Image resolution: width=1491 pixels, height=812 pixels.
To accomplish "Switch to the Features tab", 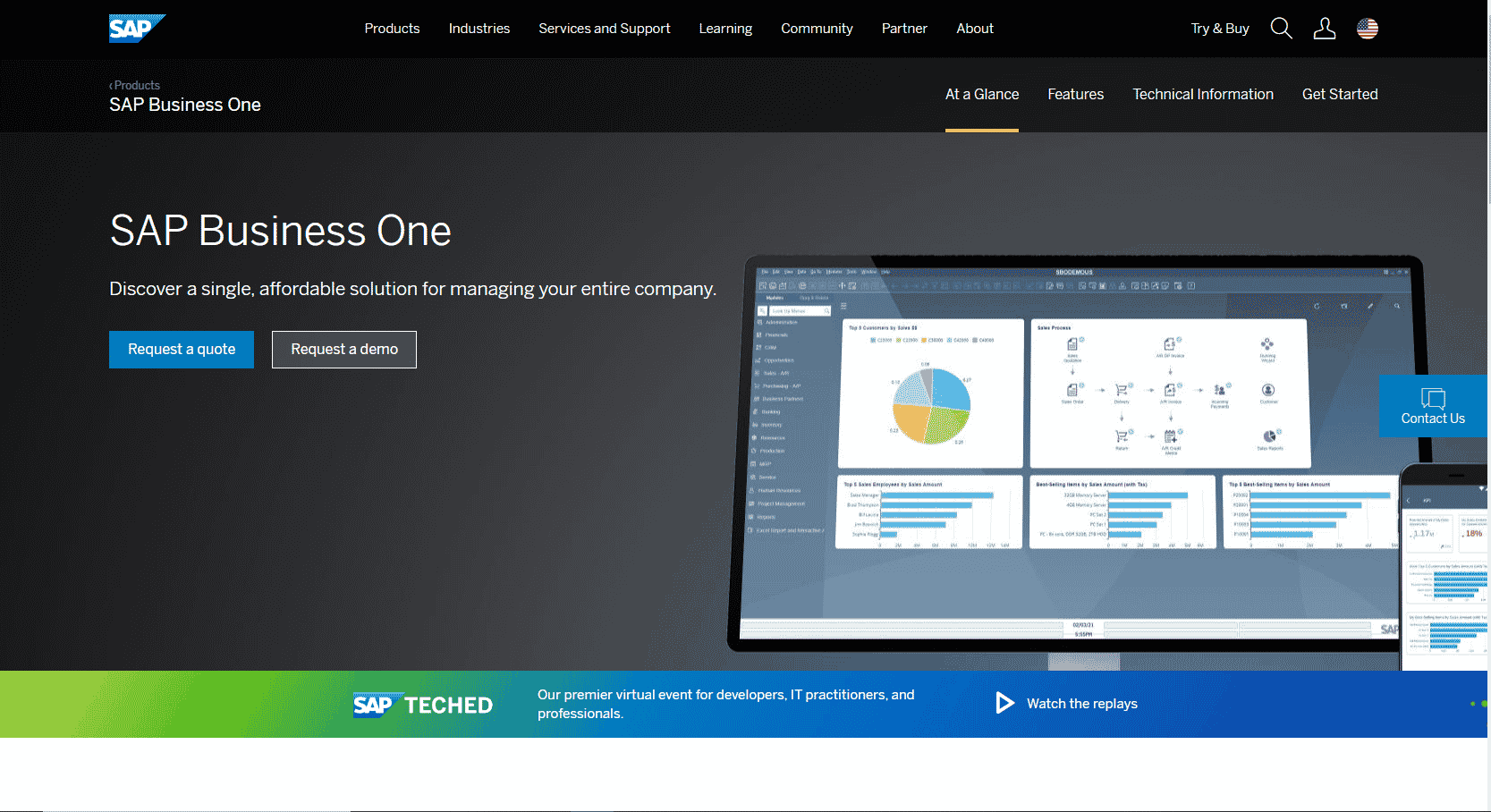I will coord(1075,94).
